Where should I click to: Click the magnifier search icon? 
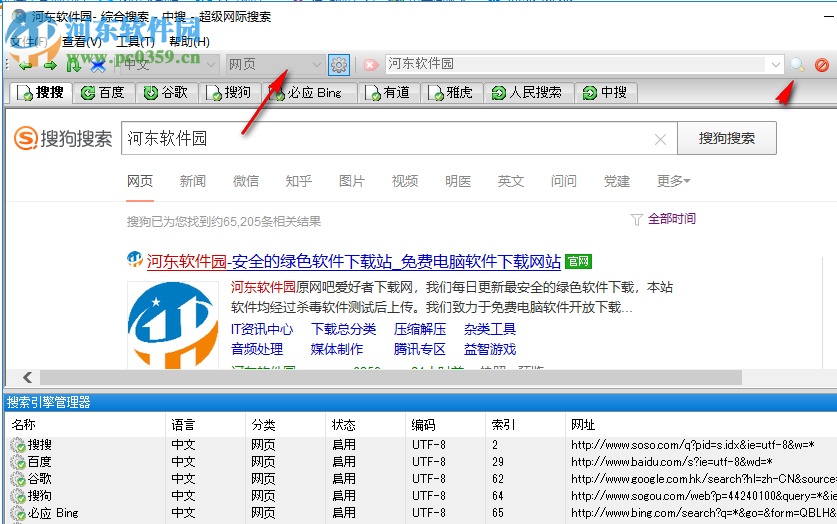click(797, 65)
